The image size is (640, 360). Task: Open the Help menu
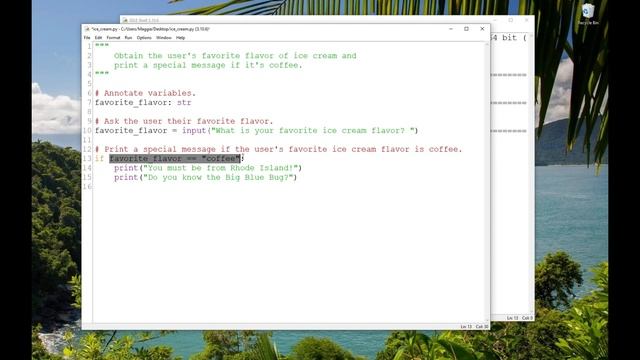coord(180,38)
